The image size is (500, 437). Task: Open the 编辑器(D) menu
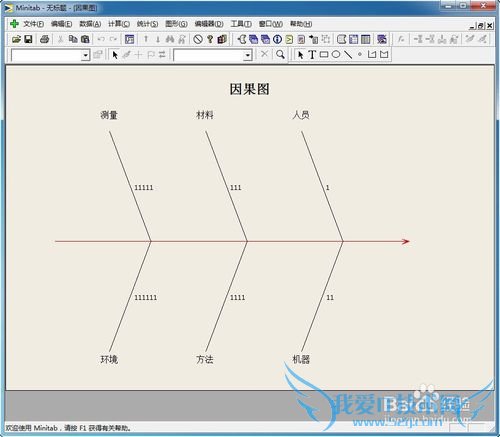point(209,24)
